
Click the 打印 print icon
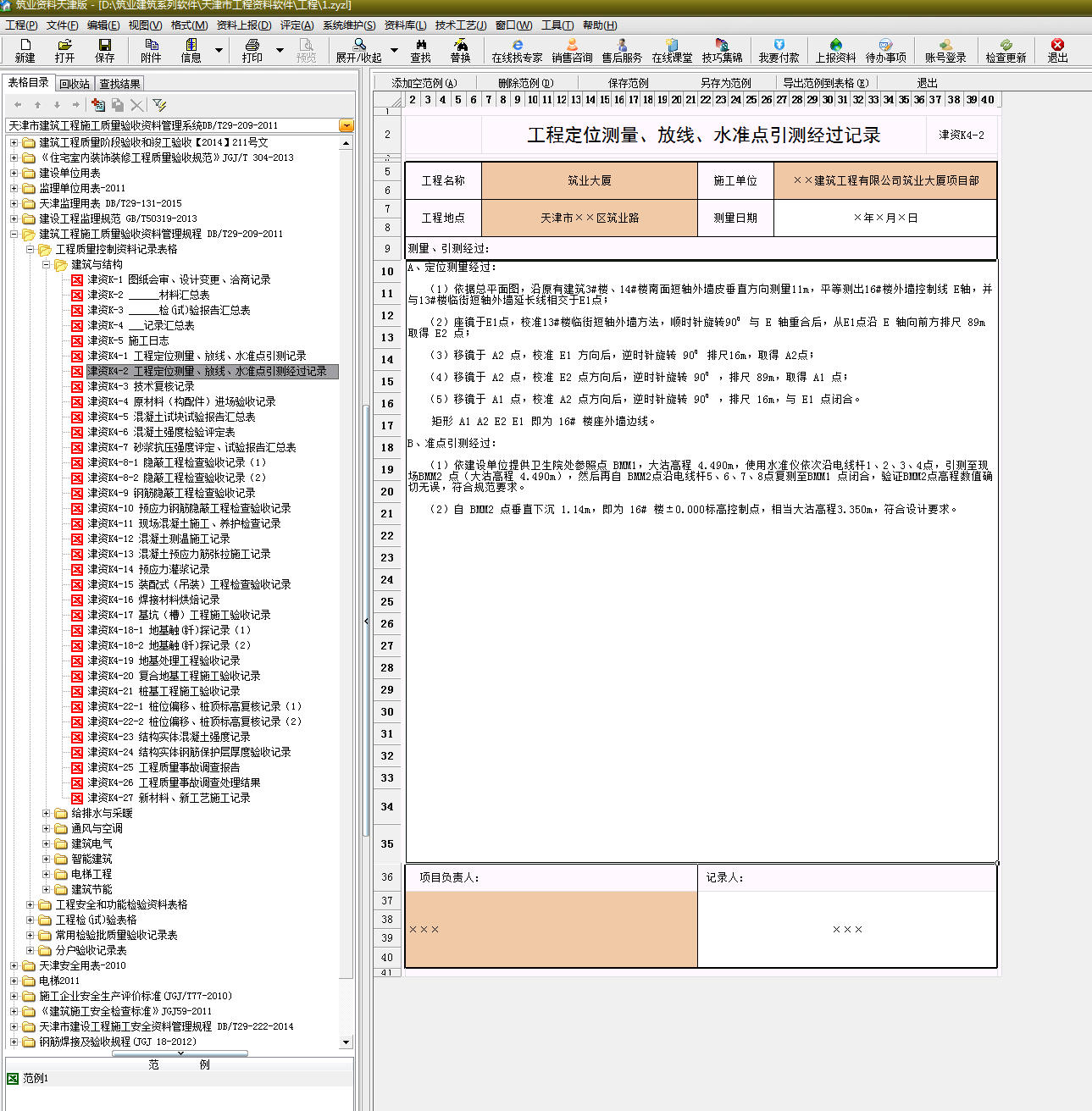[x=252, y=50]
